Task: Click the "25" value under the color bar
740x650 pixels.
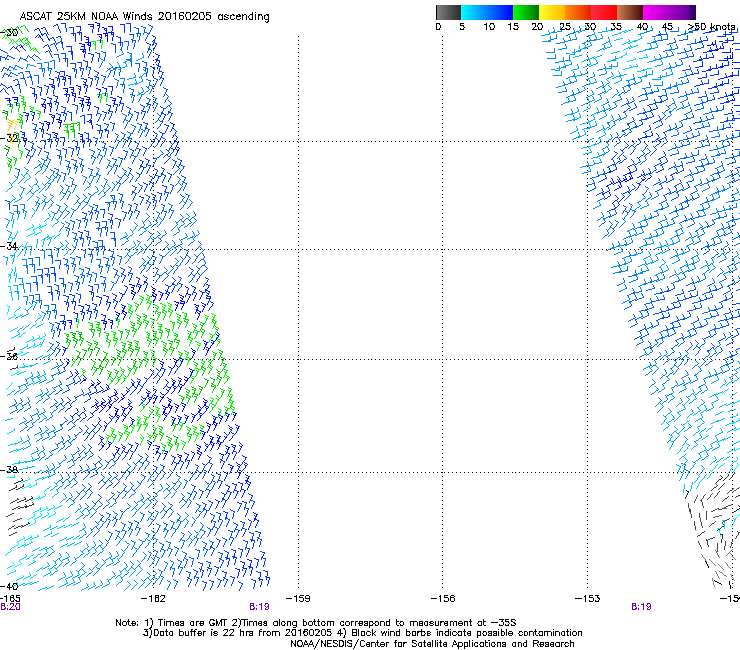Action: click(565, 26)
